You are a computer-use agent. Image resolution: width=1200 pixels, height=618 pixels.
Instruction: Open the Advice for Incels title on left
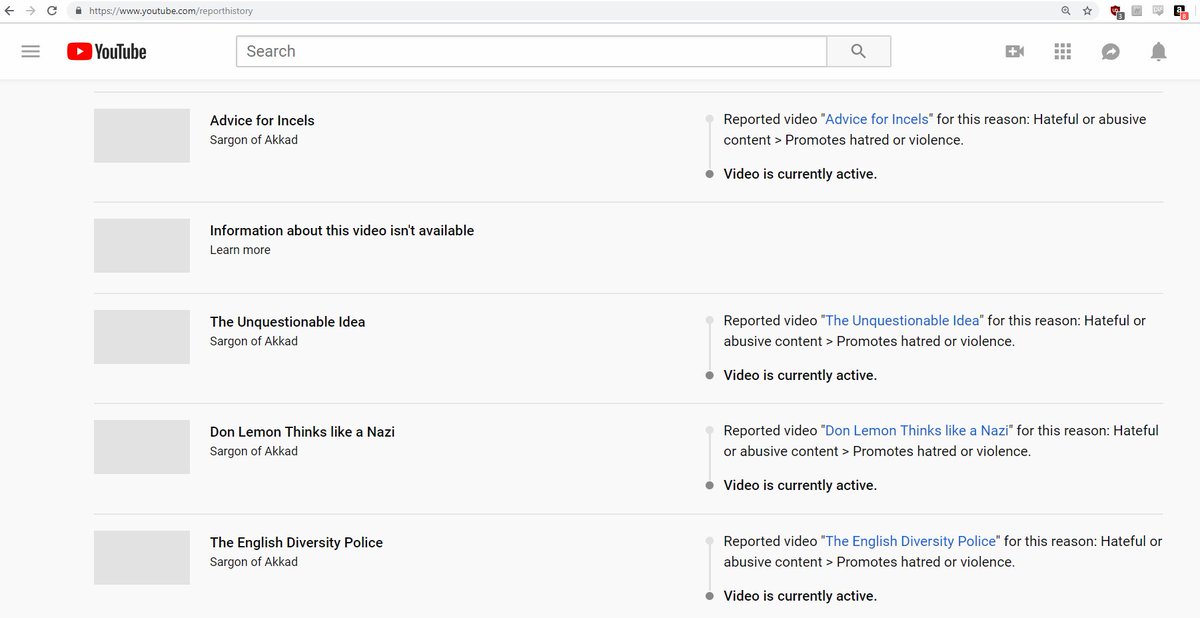coord(262,120)
